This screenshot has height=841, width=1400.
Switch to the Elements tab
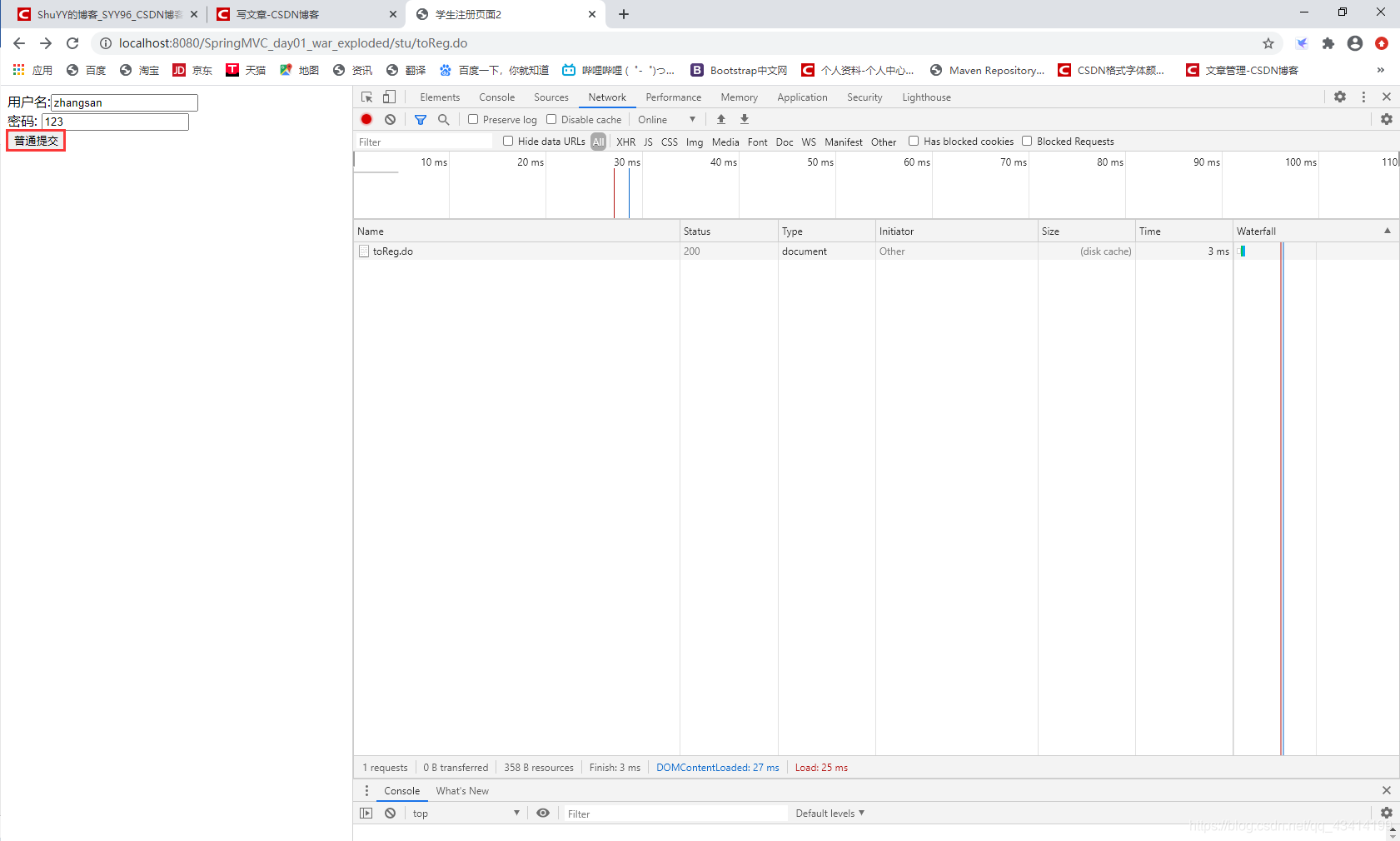(x=440, y=97)
